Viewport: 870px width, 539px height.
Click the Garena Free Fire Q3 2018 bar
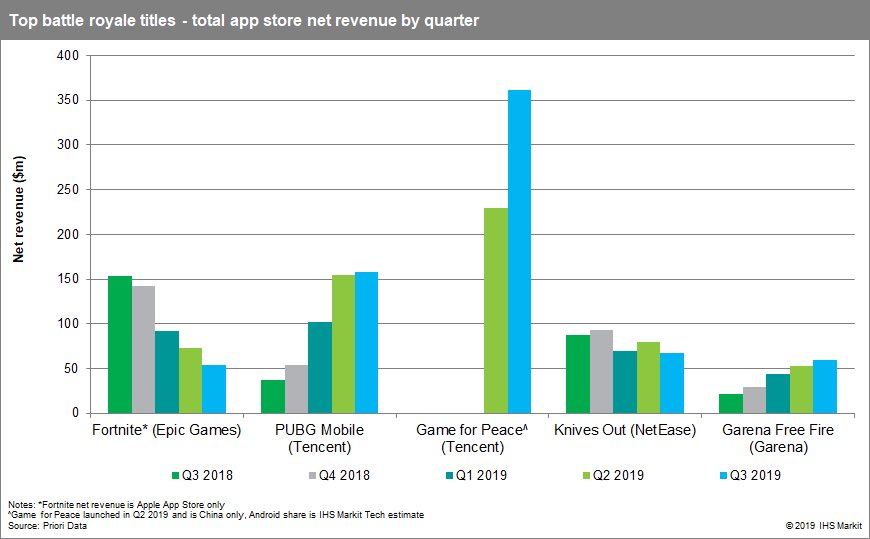[x=731, y=404]
